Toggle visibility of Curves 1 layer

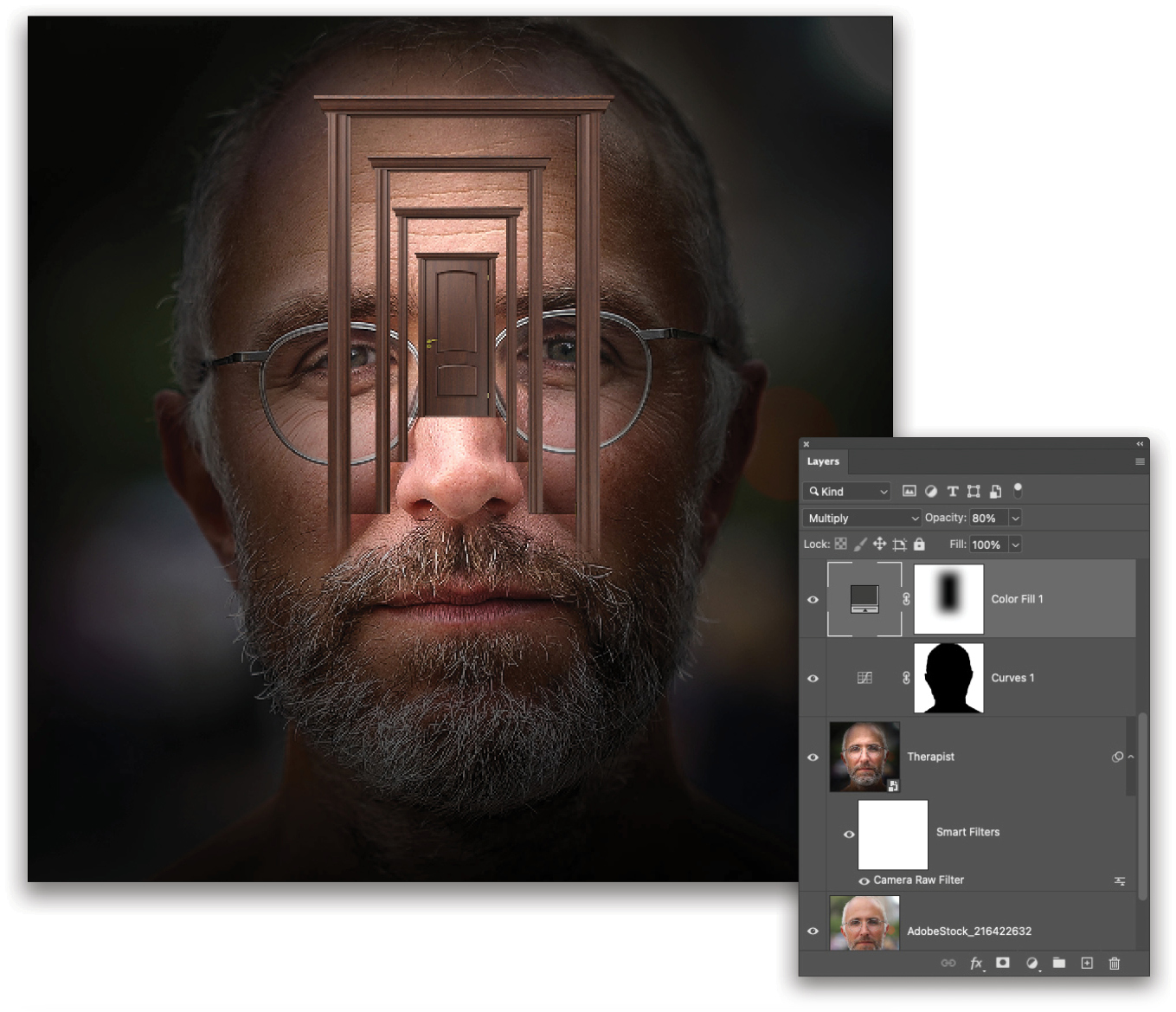click(x=813, y=678)
